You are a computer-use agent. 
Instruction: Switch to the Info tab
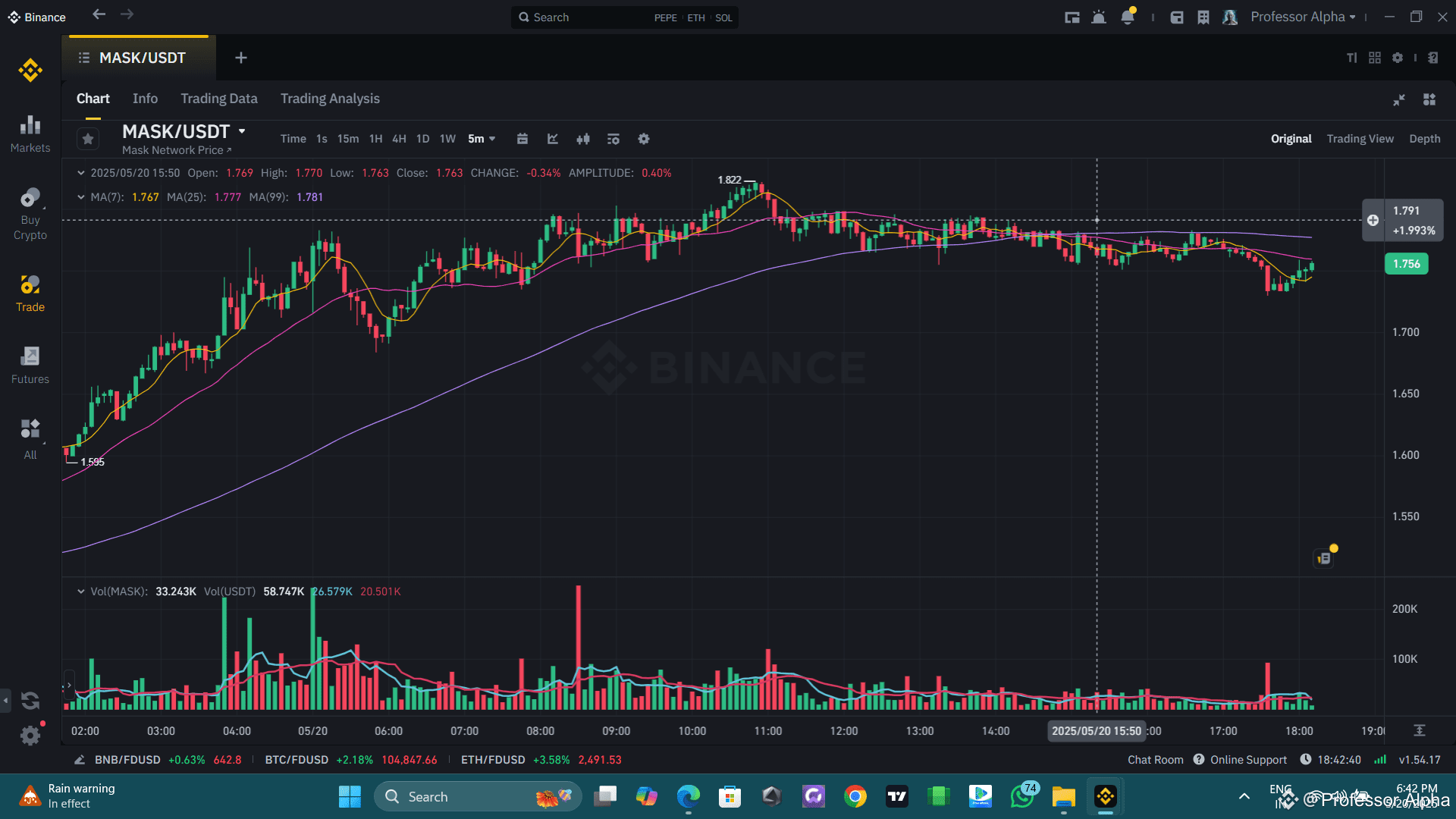[145, 99]
